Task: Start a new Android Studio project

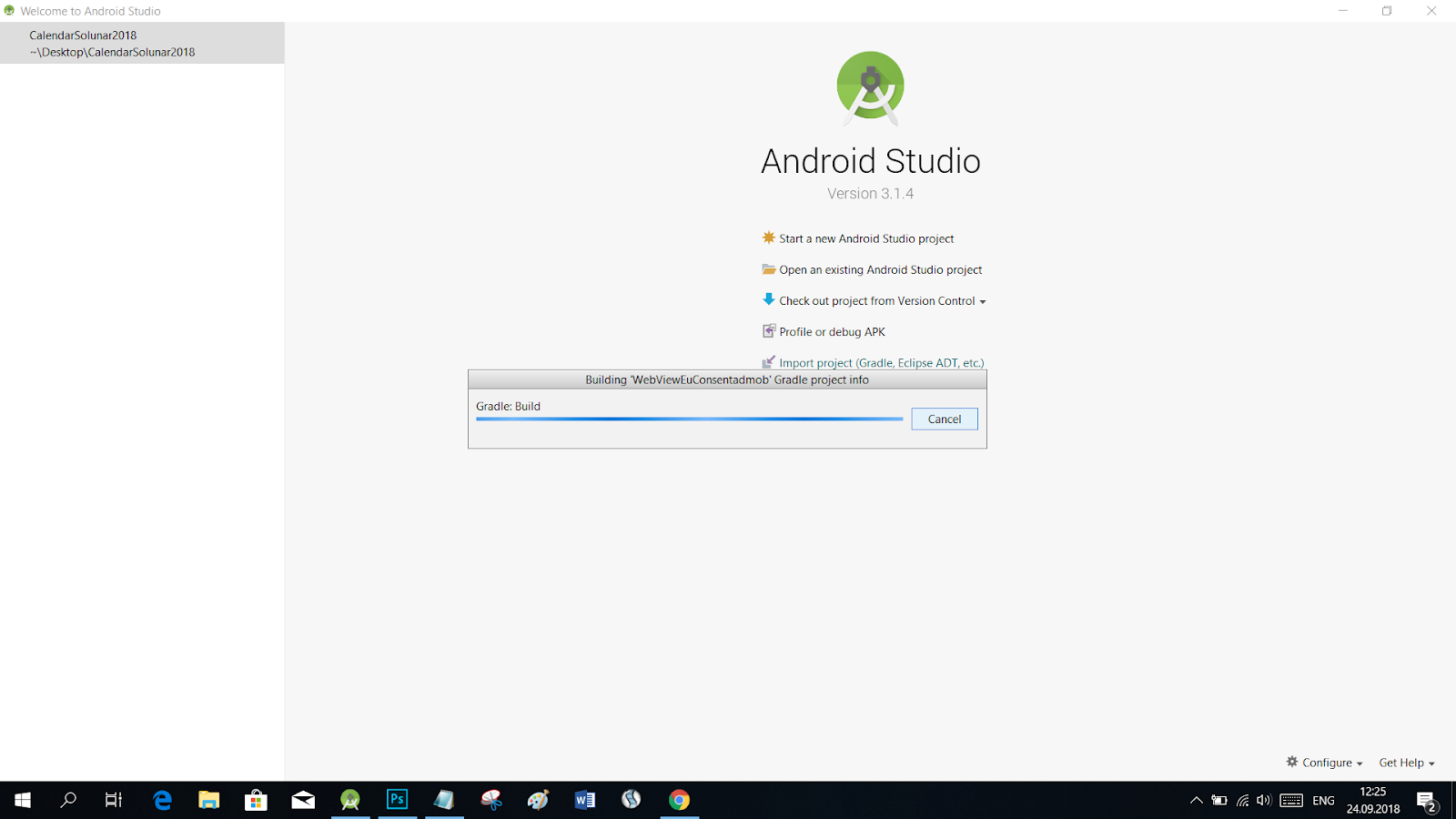Action: coord(866,238)
